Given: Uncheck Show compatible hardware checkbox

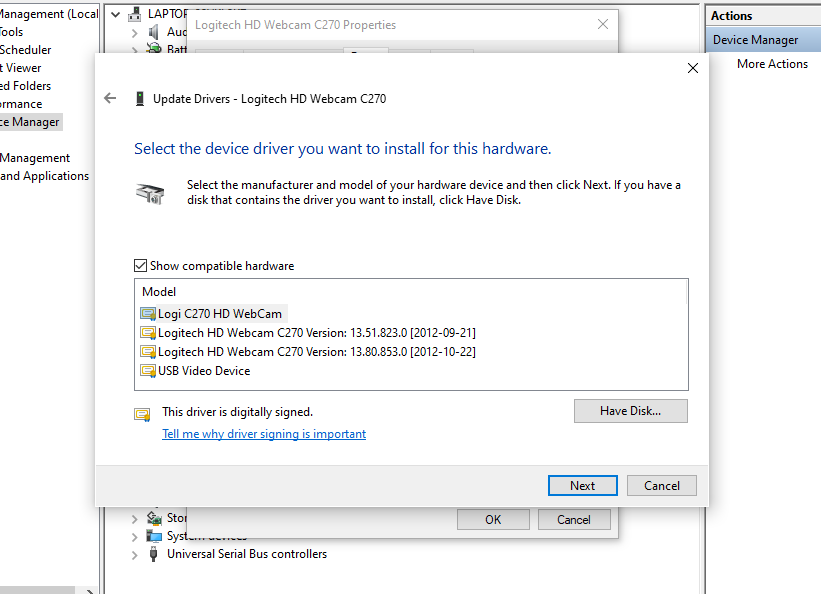Looking at the screenshot, I should [140, 266].
